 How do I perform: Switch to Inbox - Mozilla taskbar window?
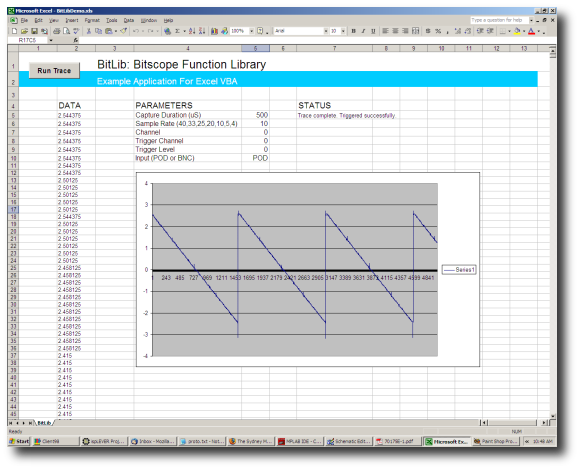[x=153, y=441]
